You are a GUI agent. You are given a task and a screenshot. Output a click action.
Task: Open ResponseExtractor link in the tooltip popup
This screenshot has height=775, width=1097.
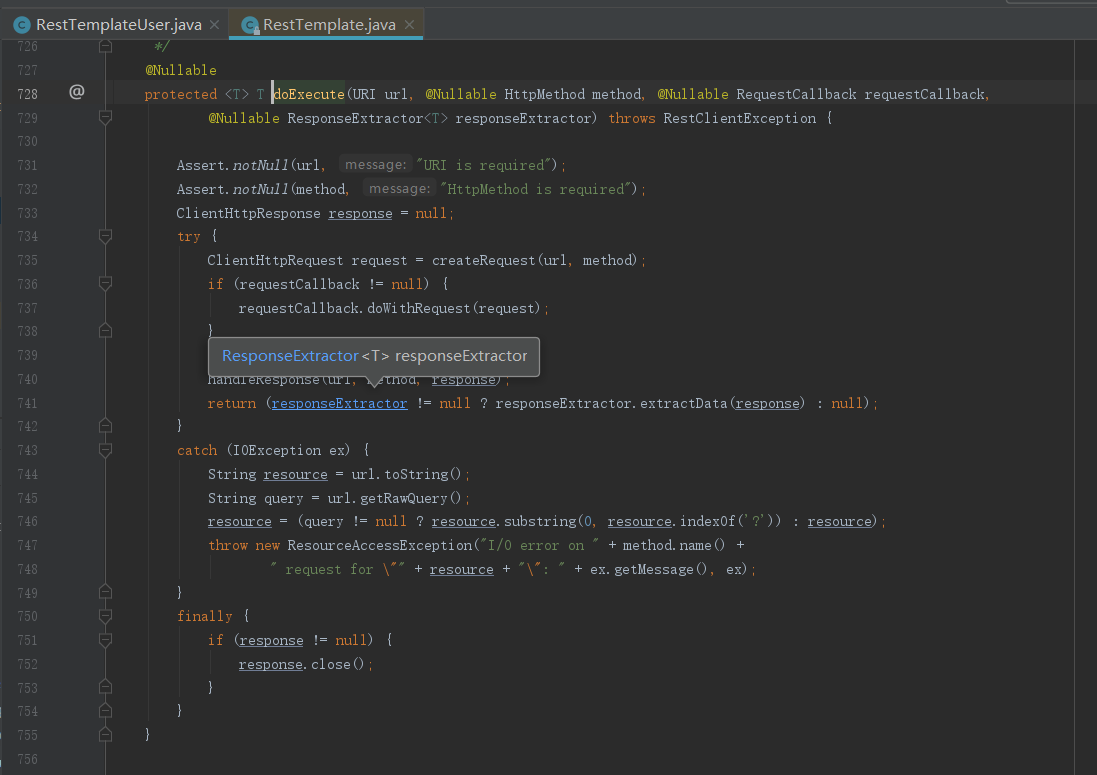click(x=290, y=356)
